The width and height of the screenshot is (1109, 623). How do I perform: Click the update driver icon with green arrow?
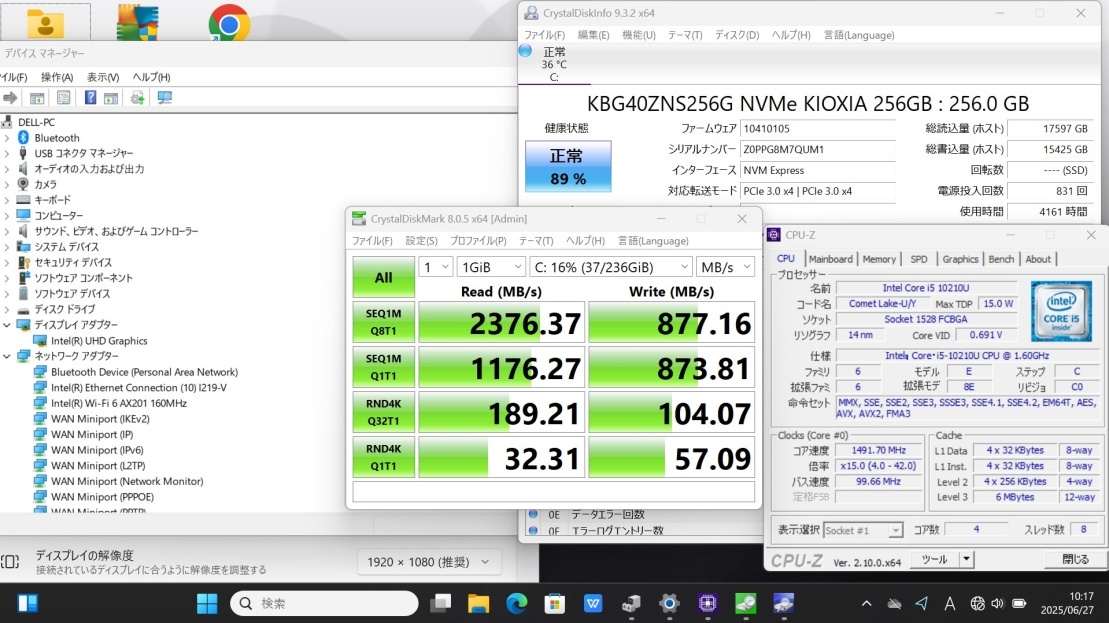138,98
